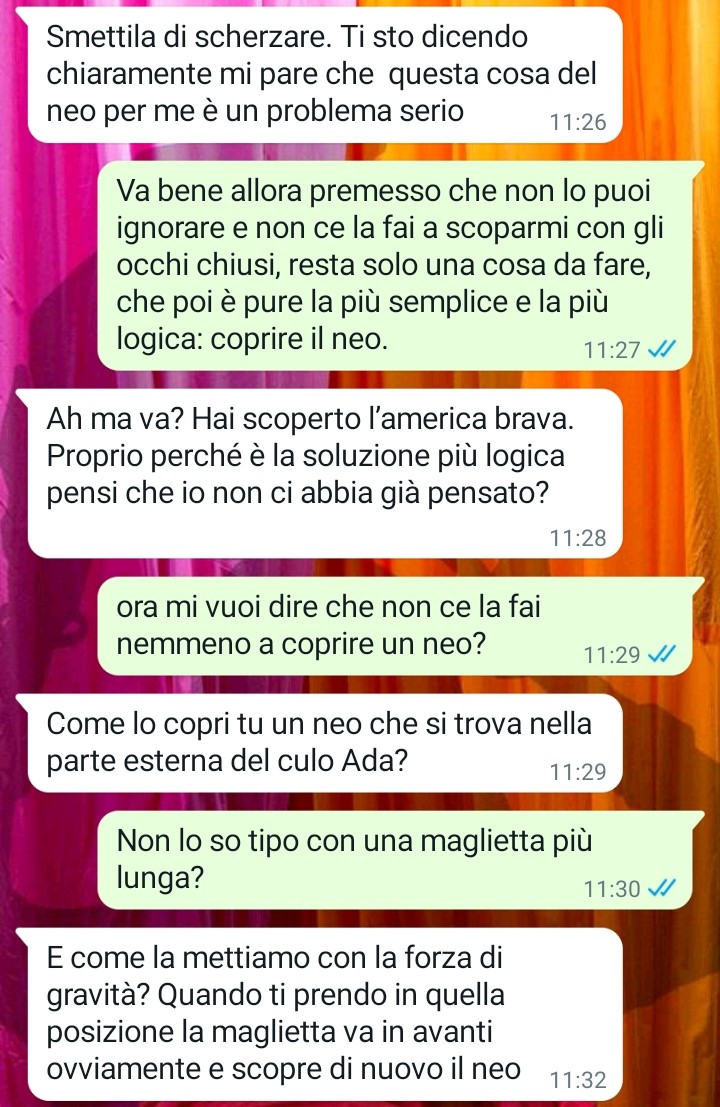Tap the double-check read receipt at 11:30
This screenshot has height=1107, width=720.
pyautogui.click(x=662, y=888)
